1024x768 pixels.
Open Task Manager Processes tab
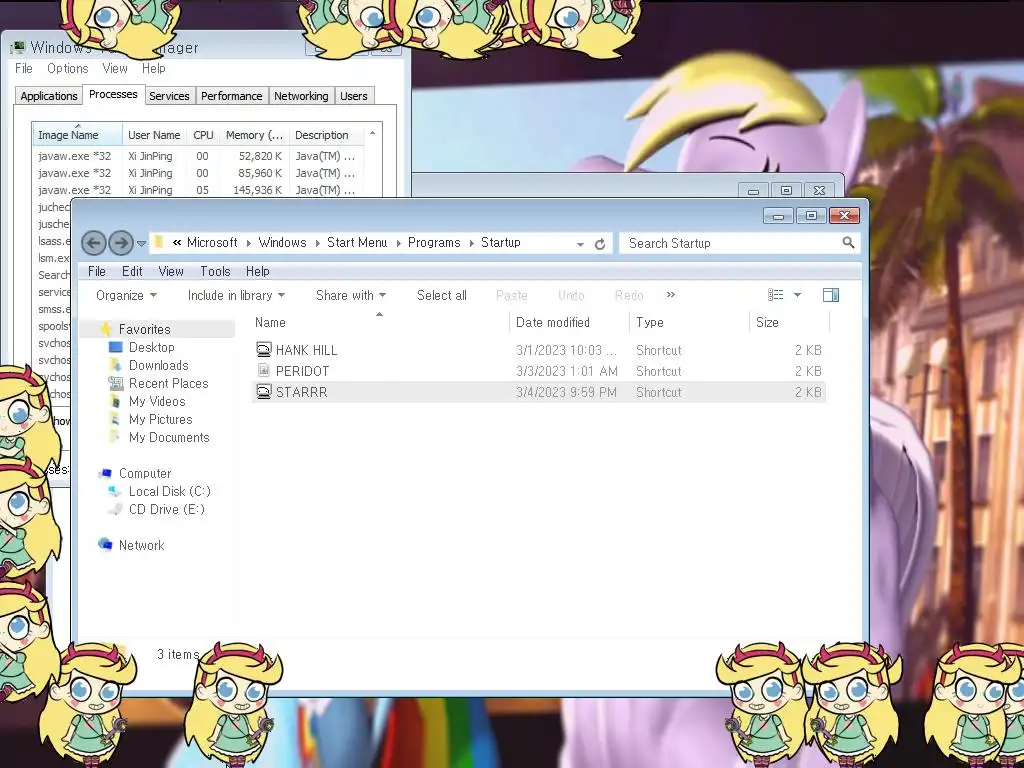[113, 94]
